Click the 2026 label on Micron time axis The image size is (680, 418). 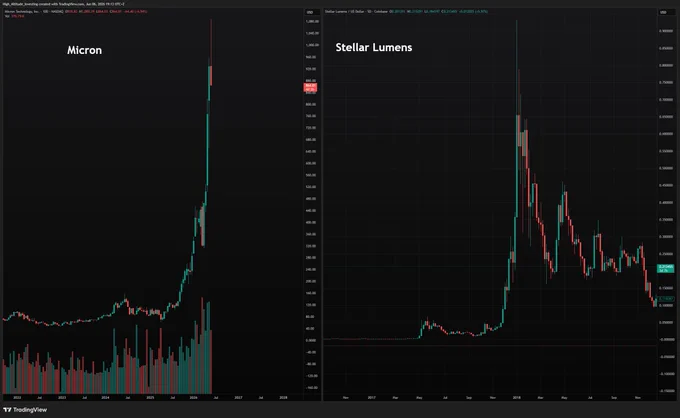[193, 397]
